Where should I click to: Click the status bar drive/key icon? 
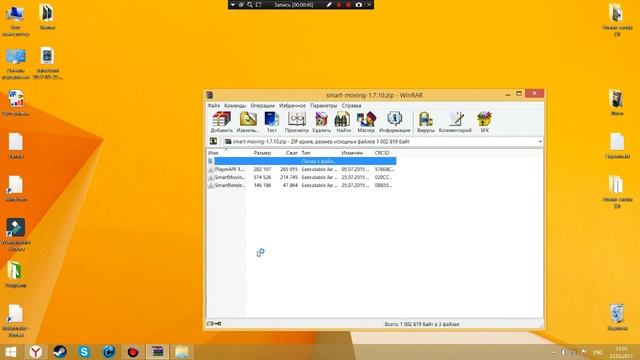214,324
